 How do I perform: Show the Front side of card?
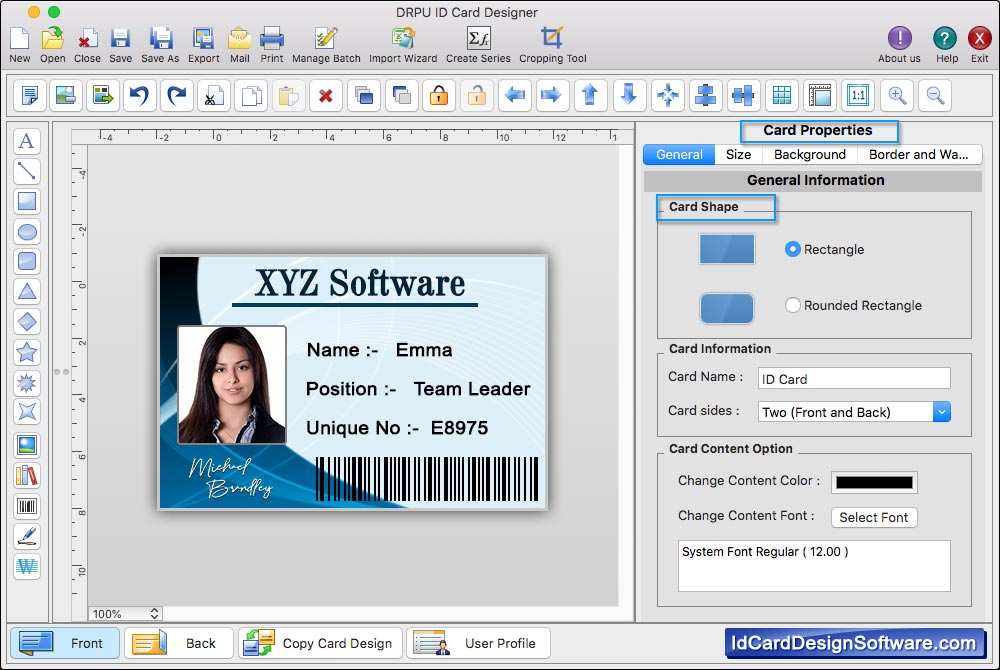tap(65, 643)
